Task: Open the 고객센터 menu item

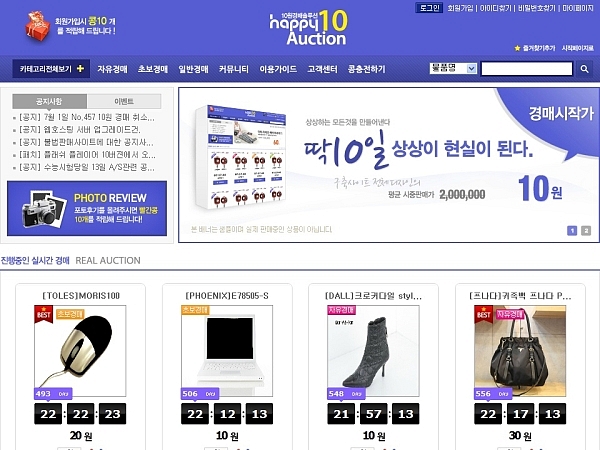Action: (x=323, y=69)
